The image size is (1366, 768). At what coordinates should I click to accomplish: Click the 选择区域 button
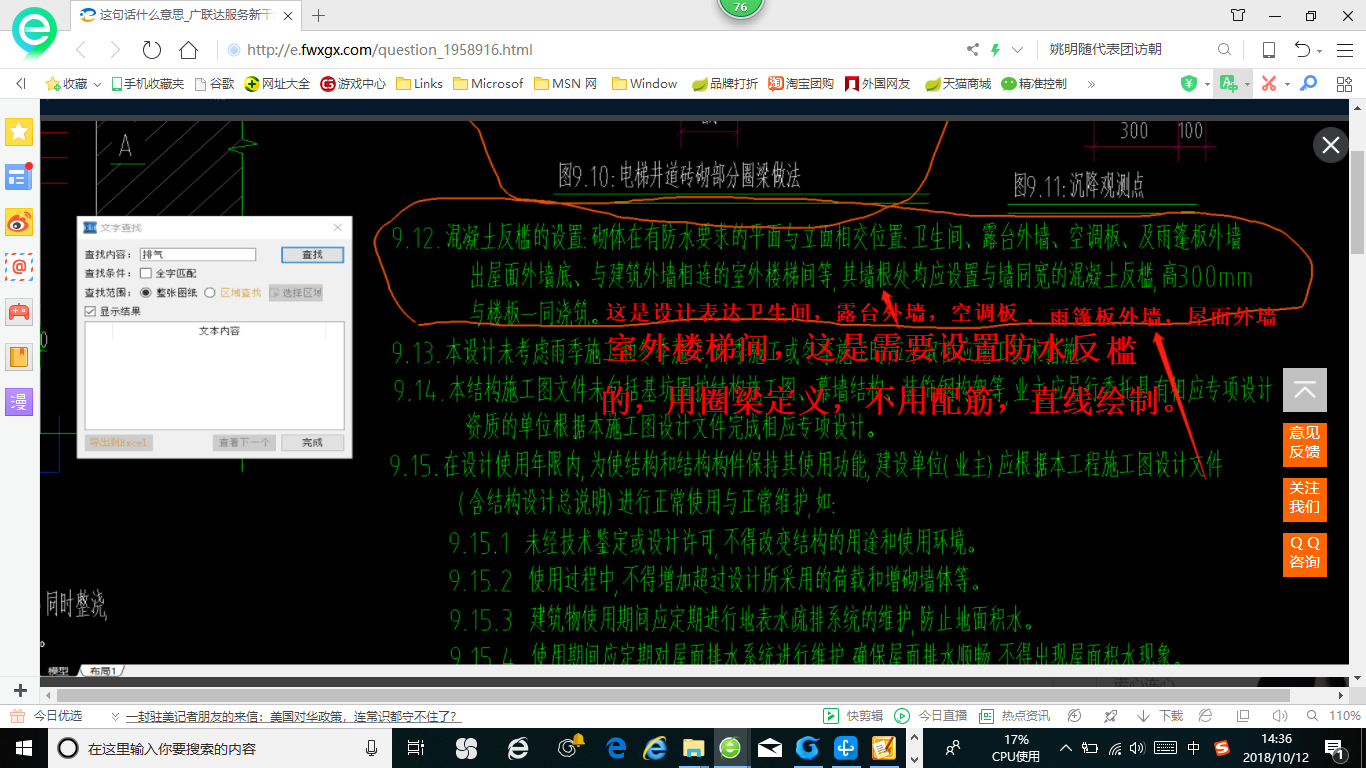click(x=295, y=293)
